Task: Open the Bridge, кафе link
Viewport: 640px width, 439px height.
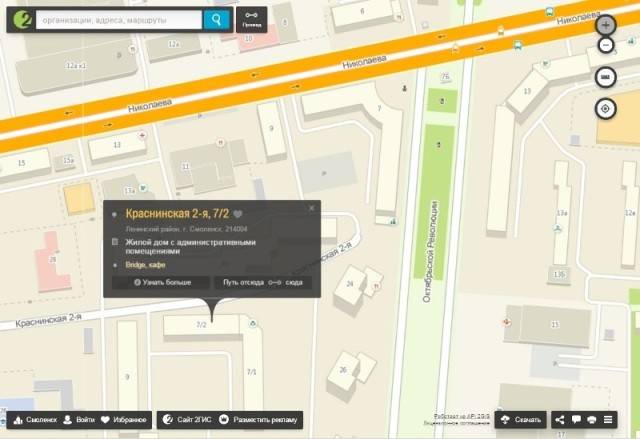Action: (x=147, y=265)
